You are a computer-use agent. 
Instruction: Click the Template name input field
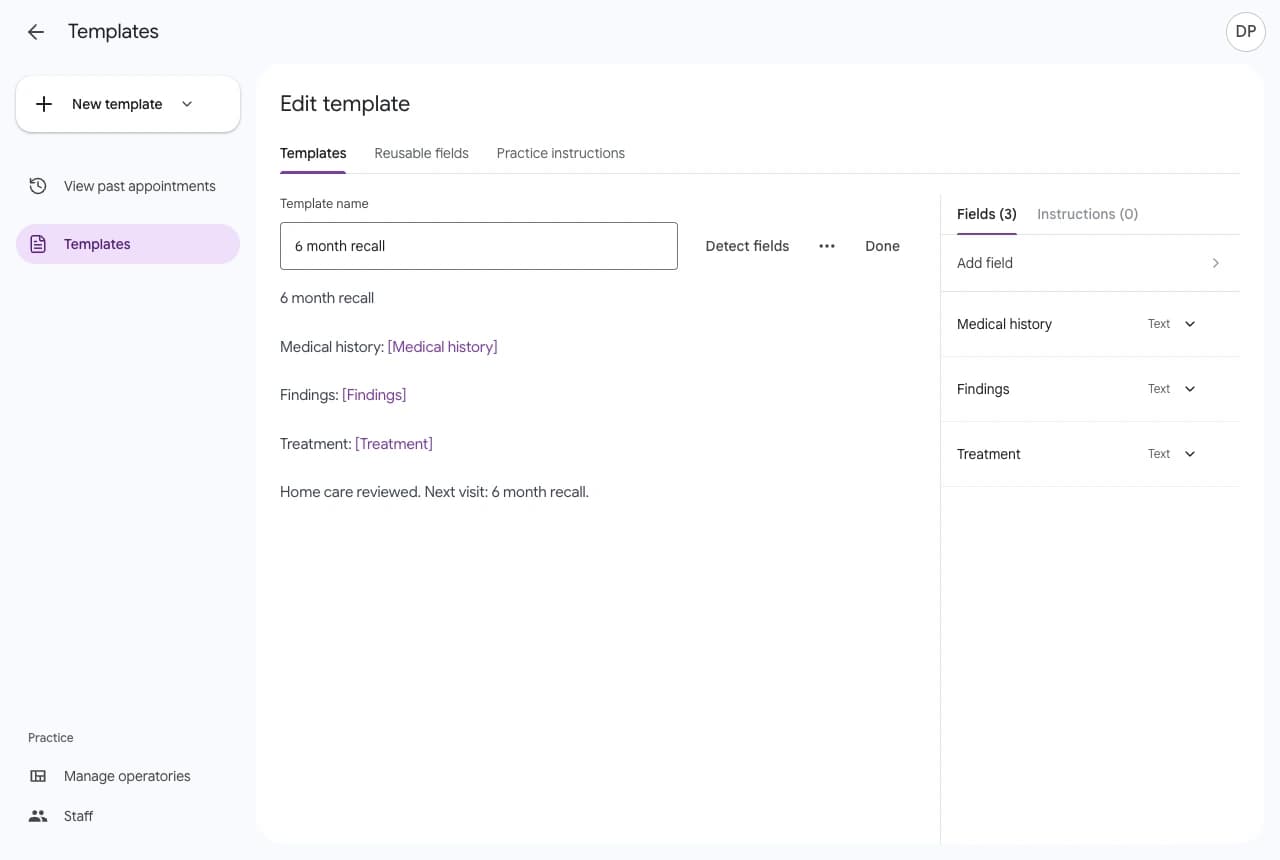(479, 246)
